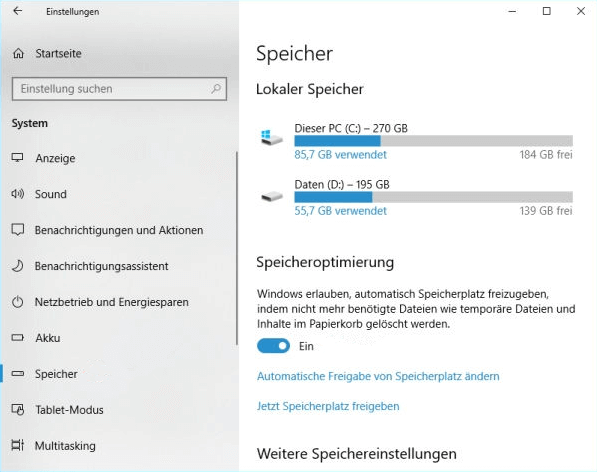Open Automatische Freigabe von Speicherplatz ändern
Image resolution: width=597 pixels, height=472 pixels.
tap(378, 376)
